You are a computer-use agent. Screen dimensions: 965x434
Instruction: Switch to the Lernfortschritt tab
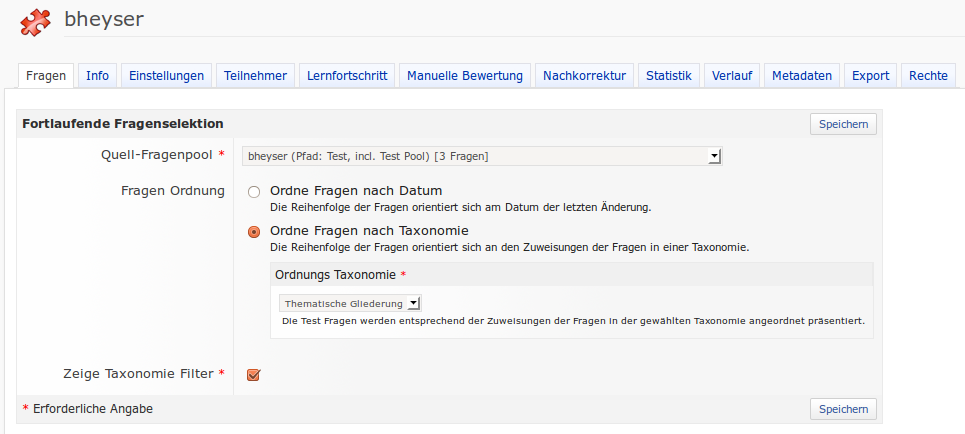(x=347, y=76)
